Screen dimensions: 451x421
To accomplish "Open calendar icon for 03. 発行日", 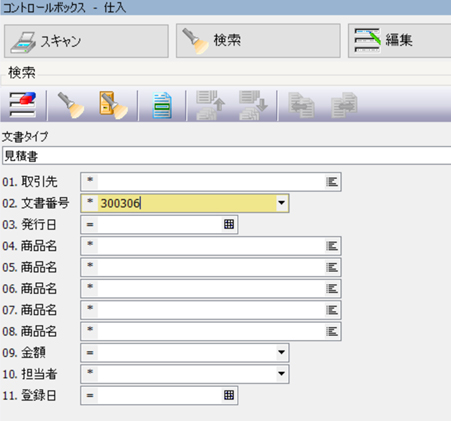I will 229,224.
